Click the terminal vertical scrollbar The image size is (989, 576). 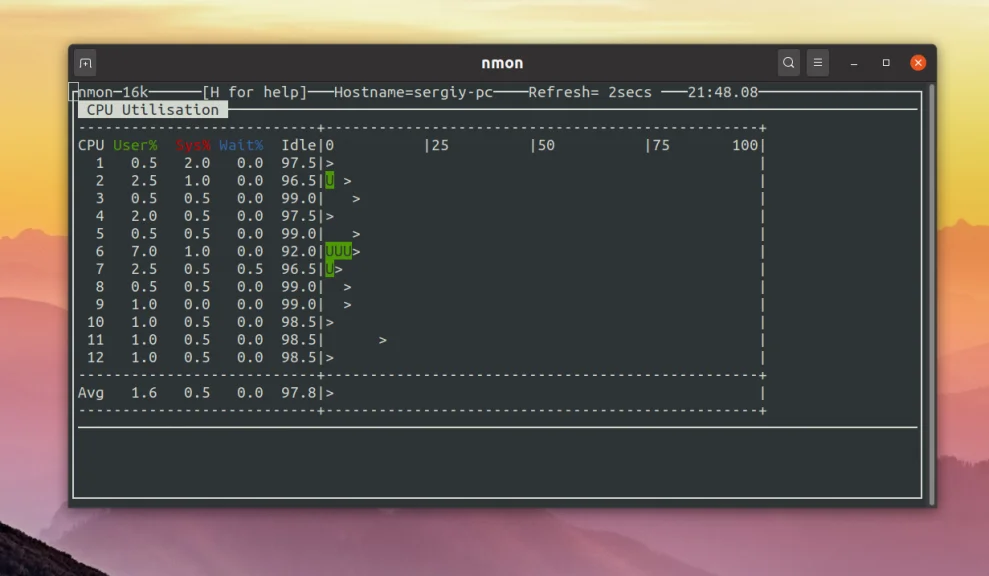coord(932,294)
